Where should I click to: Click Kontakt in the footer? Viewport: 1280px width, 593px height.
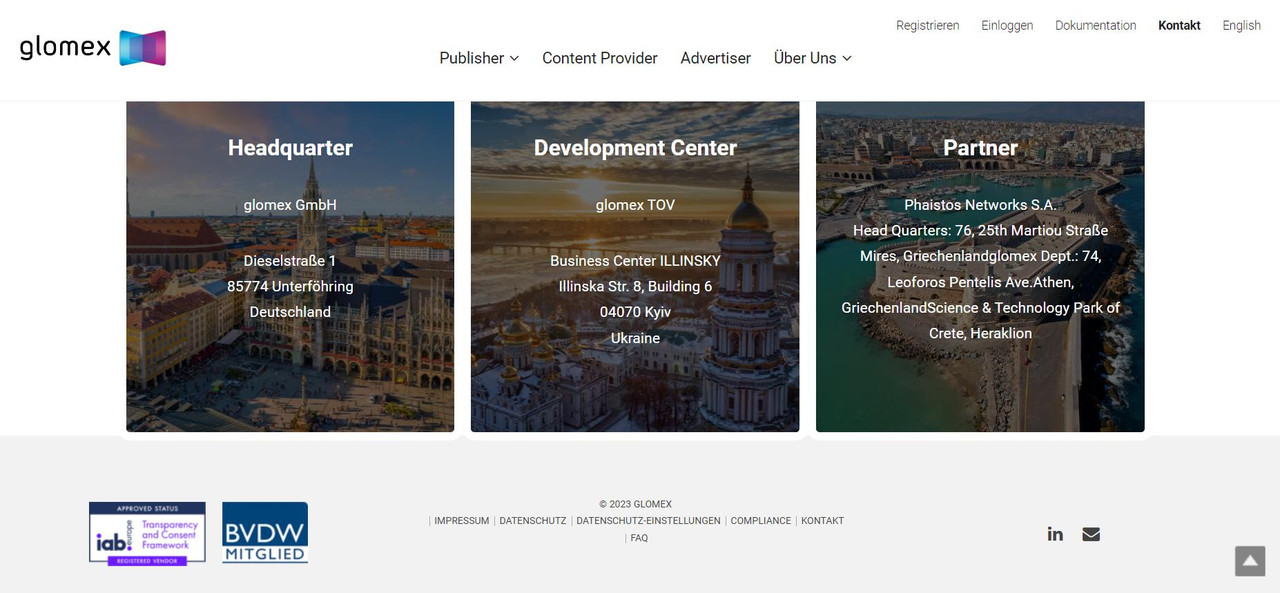(x=823, y=521)
